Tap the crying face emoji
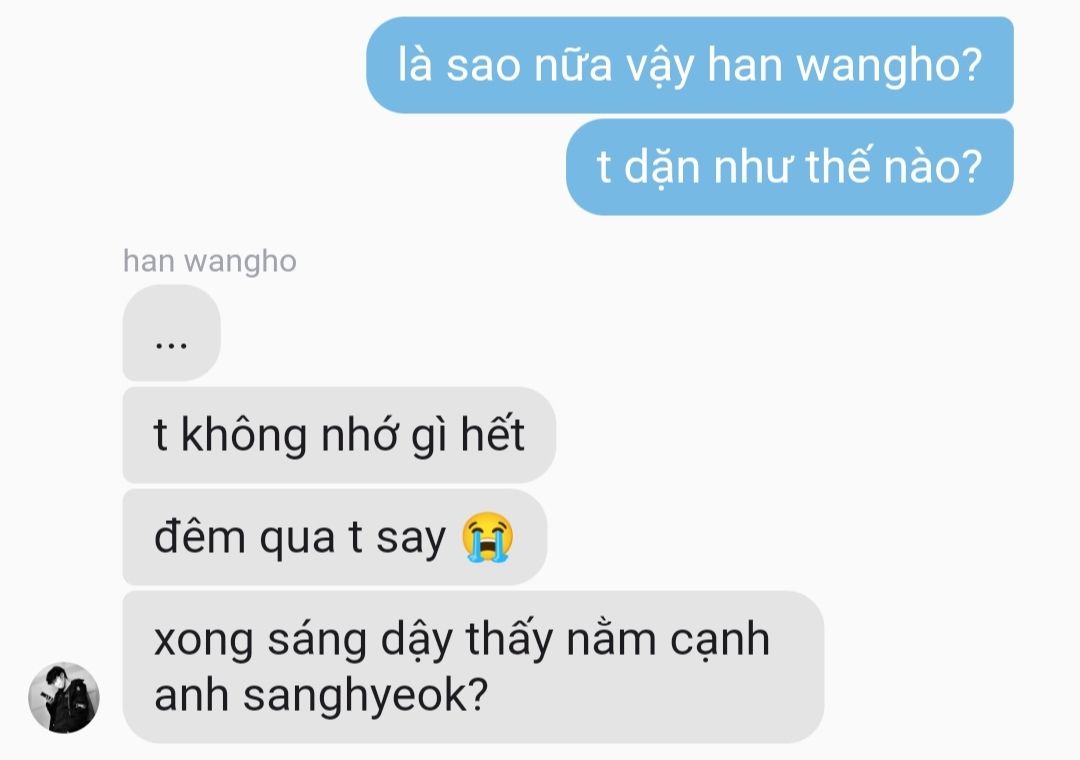This screenshot has height=760, width=1080. pyautogui.click(x=488, y=537)
